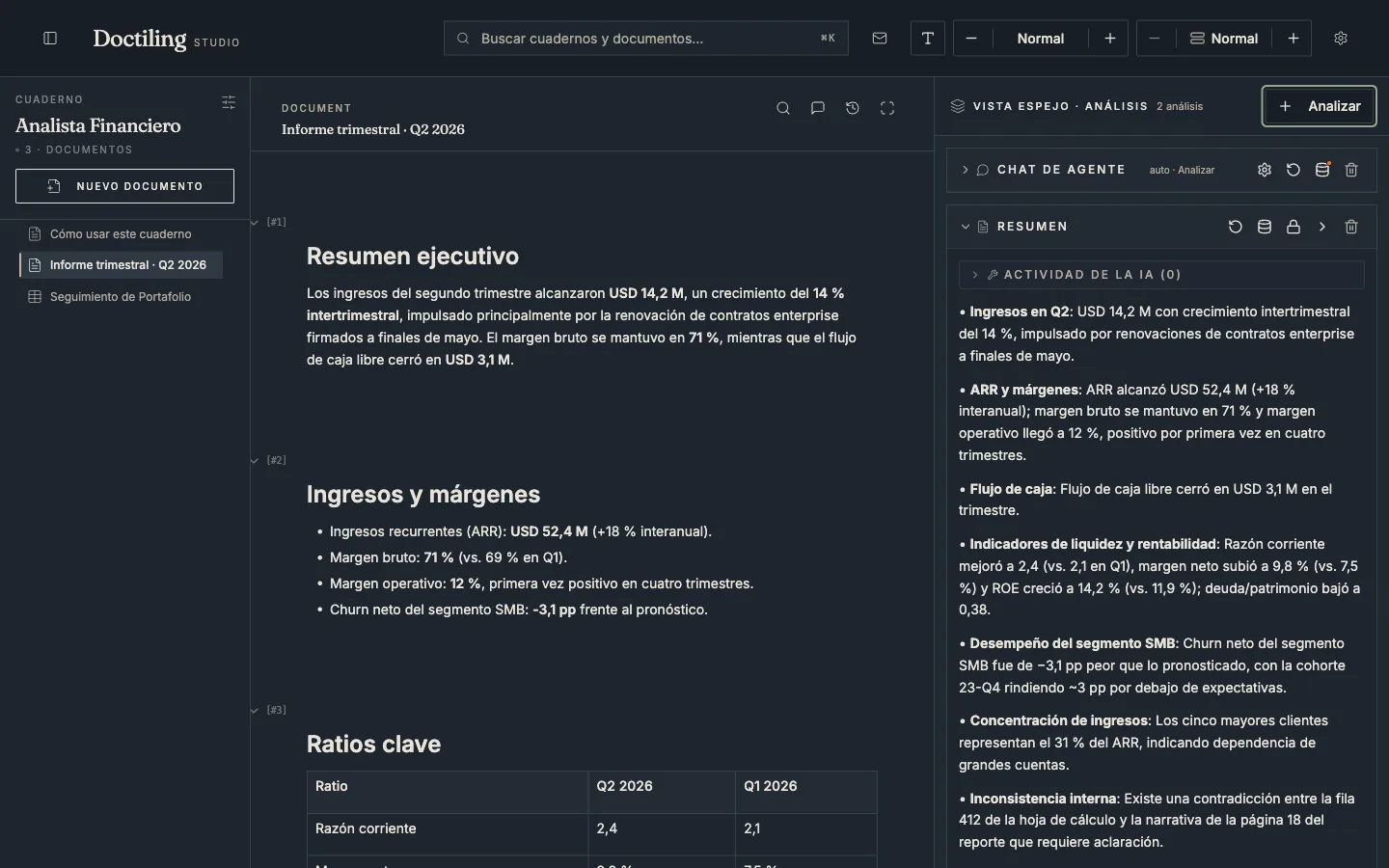Viewport: 1389px width, 868px height.
Task: Enter fullscreen document view
Action: [887, 108]
